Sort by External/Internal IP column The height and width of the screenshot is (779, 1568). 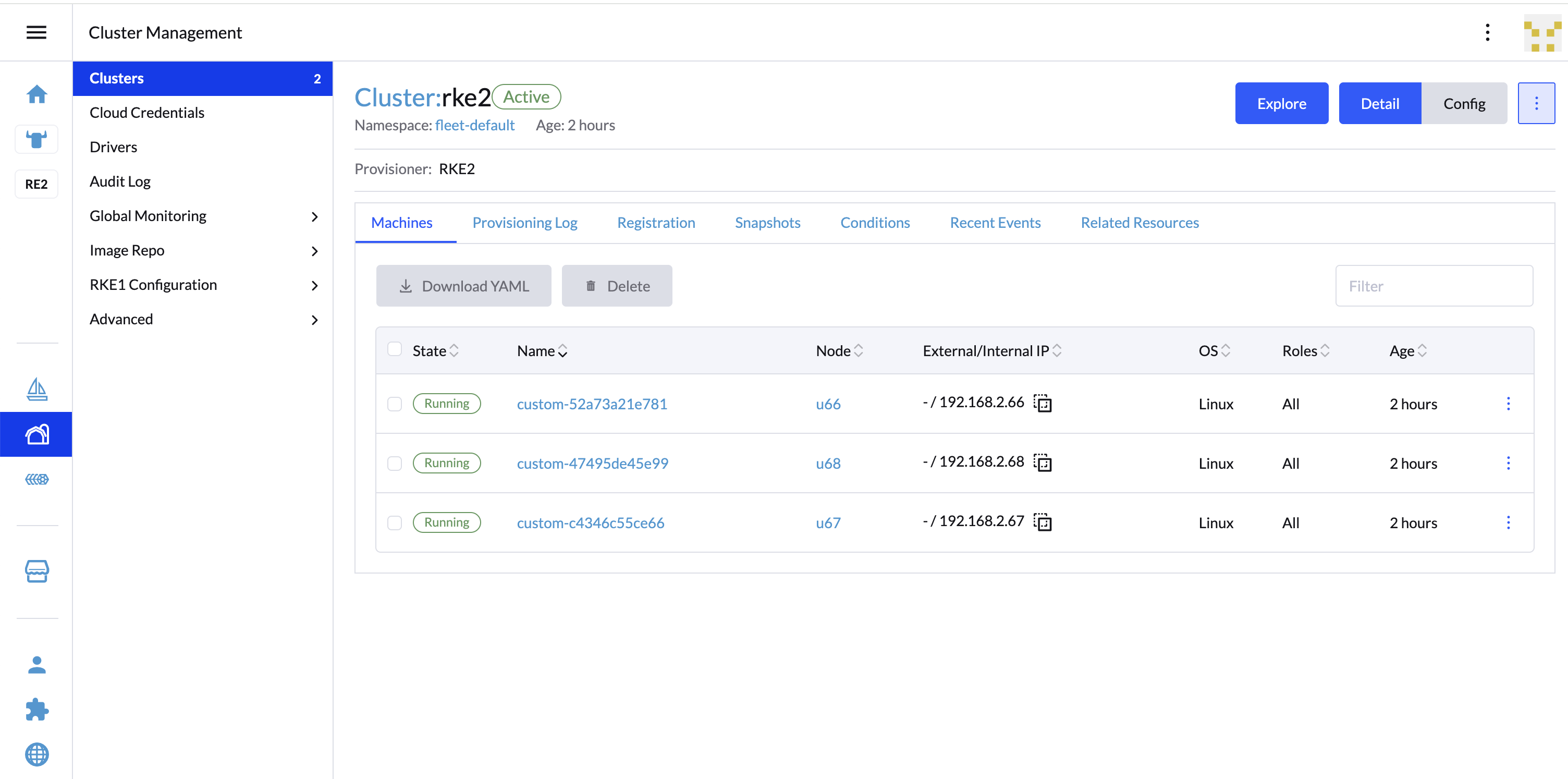tap(992, 351)
